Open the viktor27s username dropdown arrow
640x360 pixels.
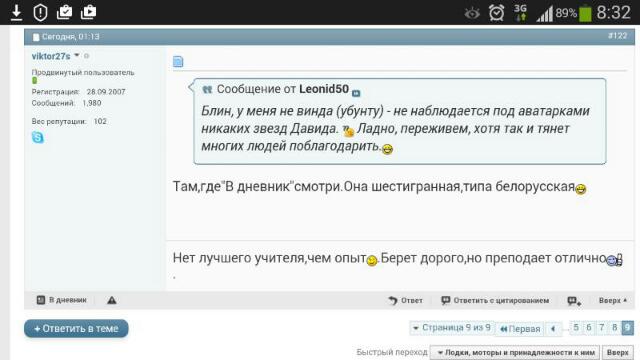(77, 55)
